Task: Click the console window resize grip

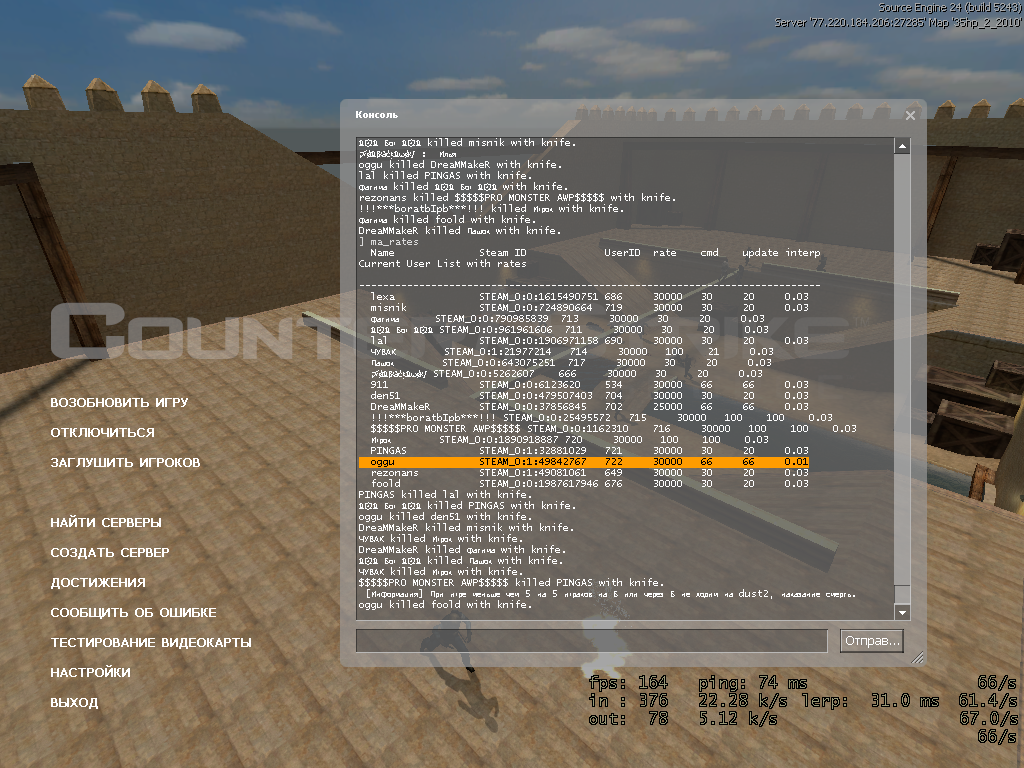Action: pos(918,658)
